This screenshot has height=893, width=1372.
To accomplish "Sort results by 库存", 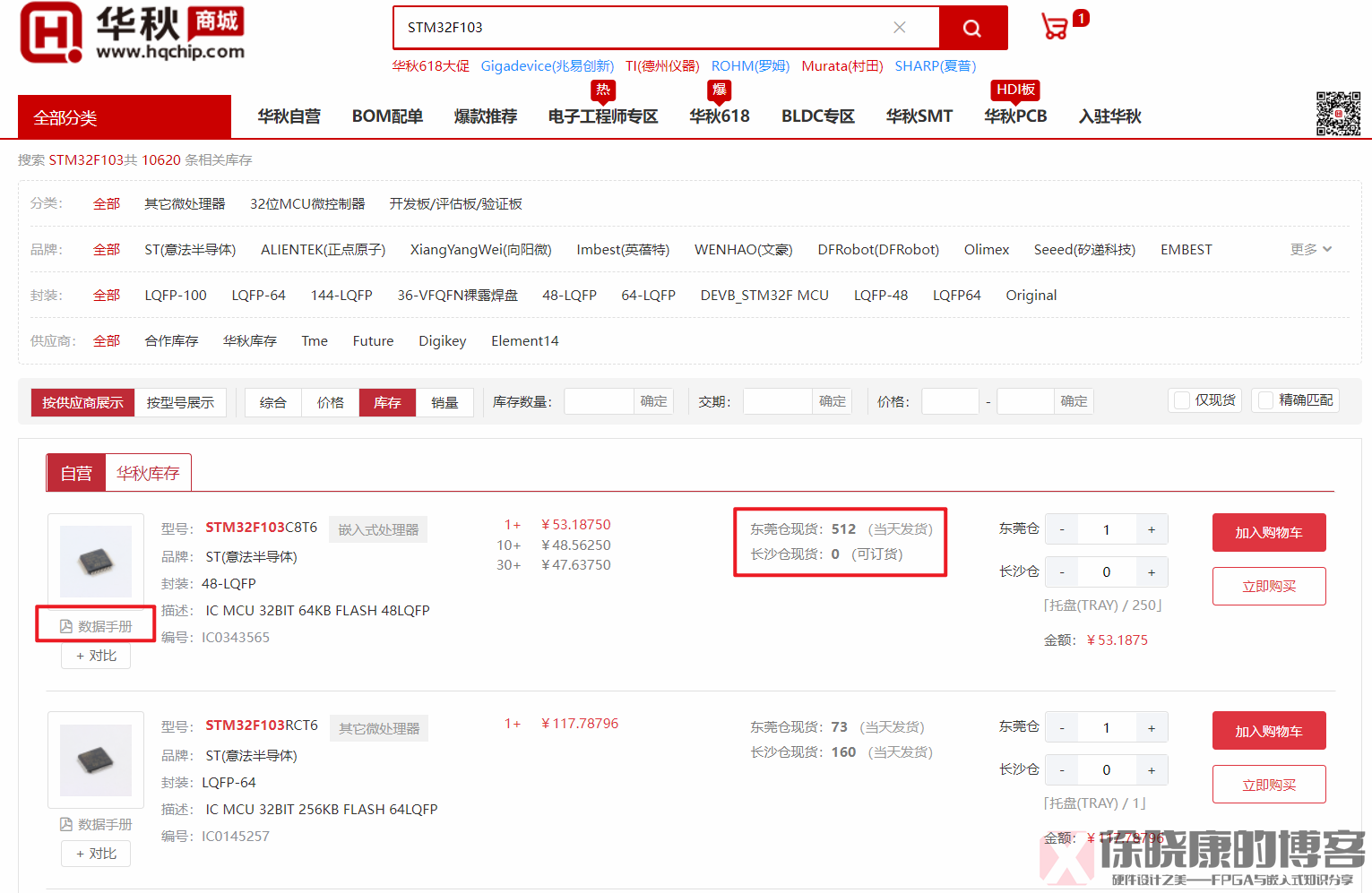I will [387, 402].
